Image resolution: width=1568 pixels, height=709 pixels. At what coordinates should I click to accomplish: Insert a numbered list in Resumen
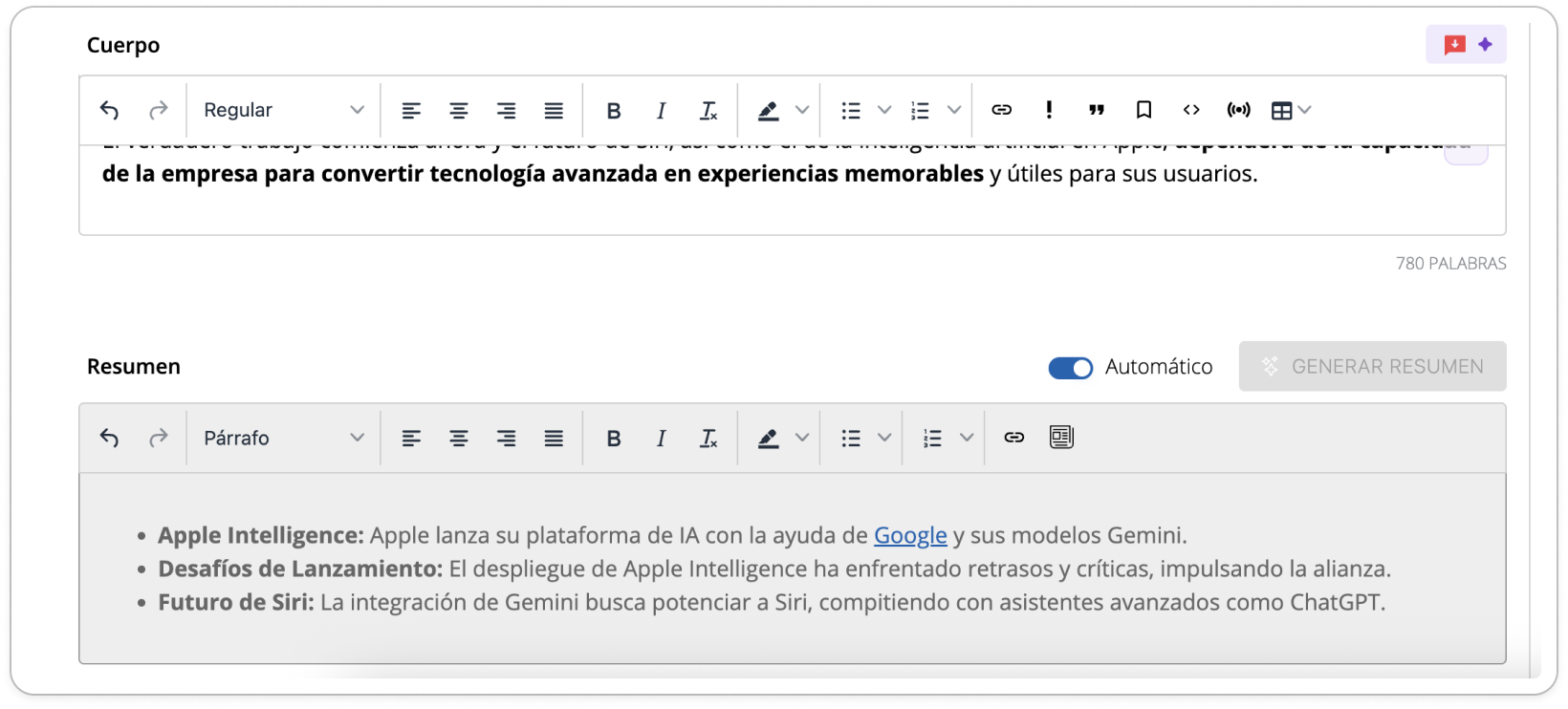point(932,439)
